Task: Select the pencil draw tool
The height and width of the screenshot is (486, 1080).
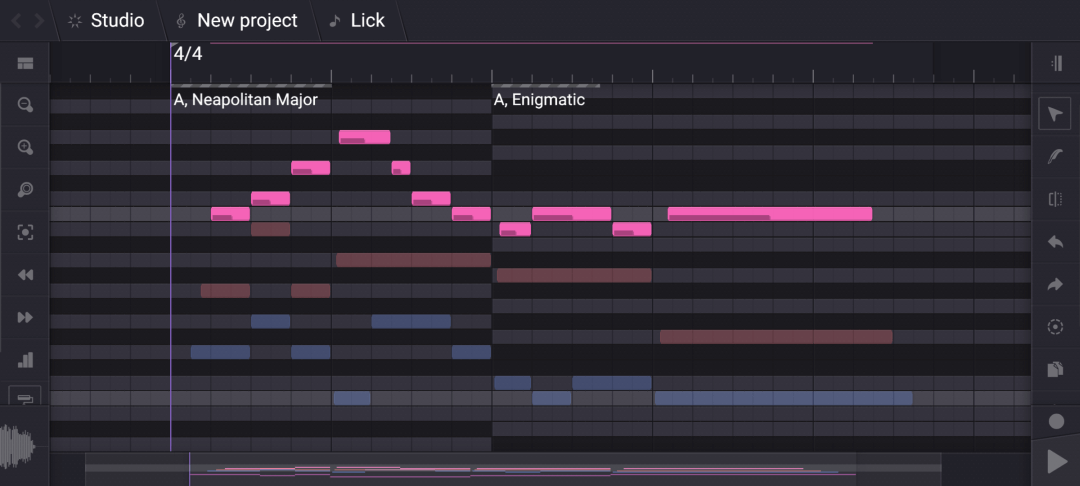Action: pyautogui.click(x=1055, y=156)
